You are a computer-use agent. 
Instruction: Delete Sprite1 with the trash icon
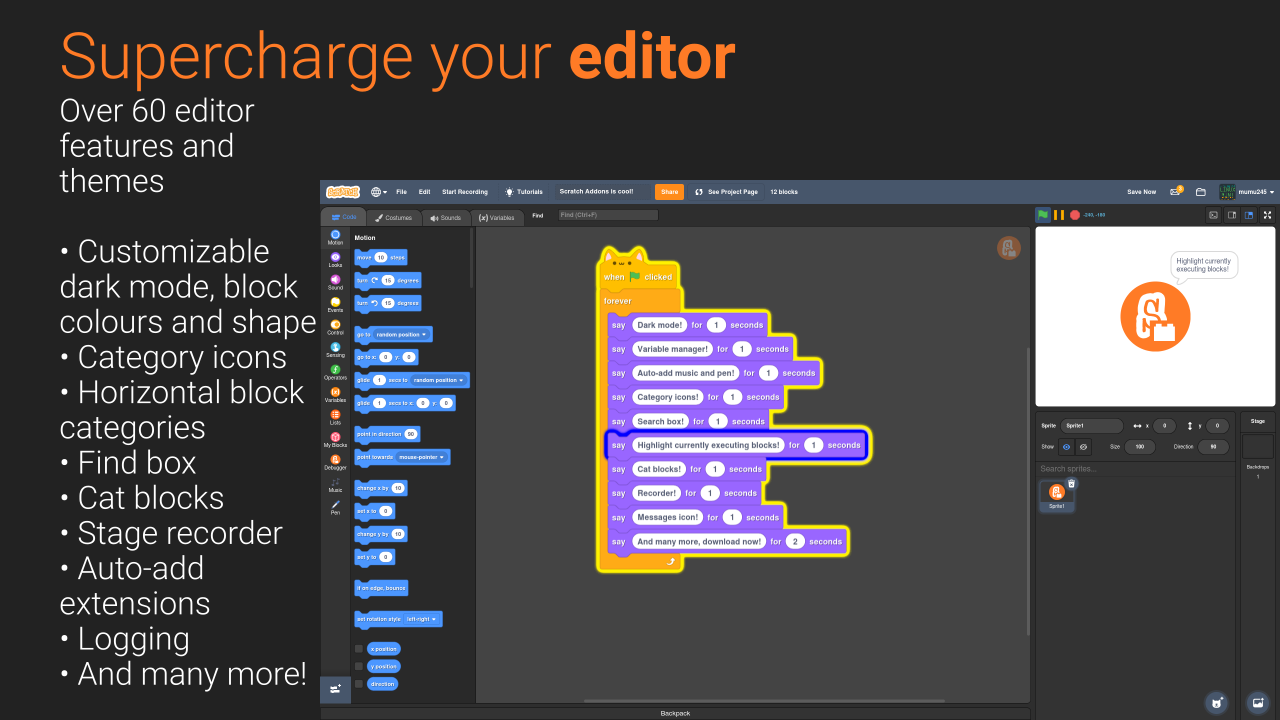coord(1071,484)
